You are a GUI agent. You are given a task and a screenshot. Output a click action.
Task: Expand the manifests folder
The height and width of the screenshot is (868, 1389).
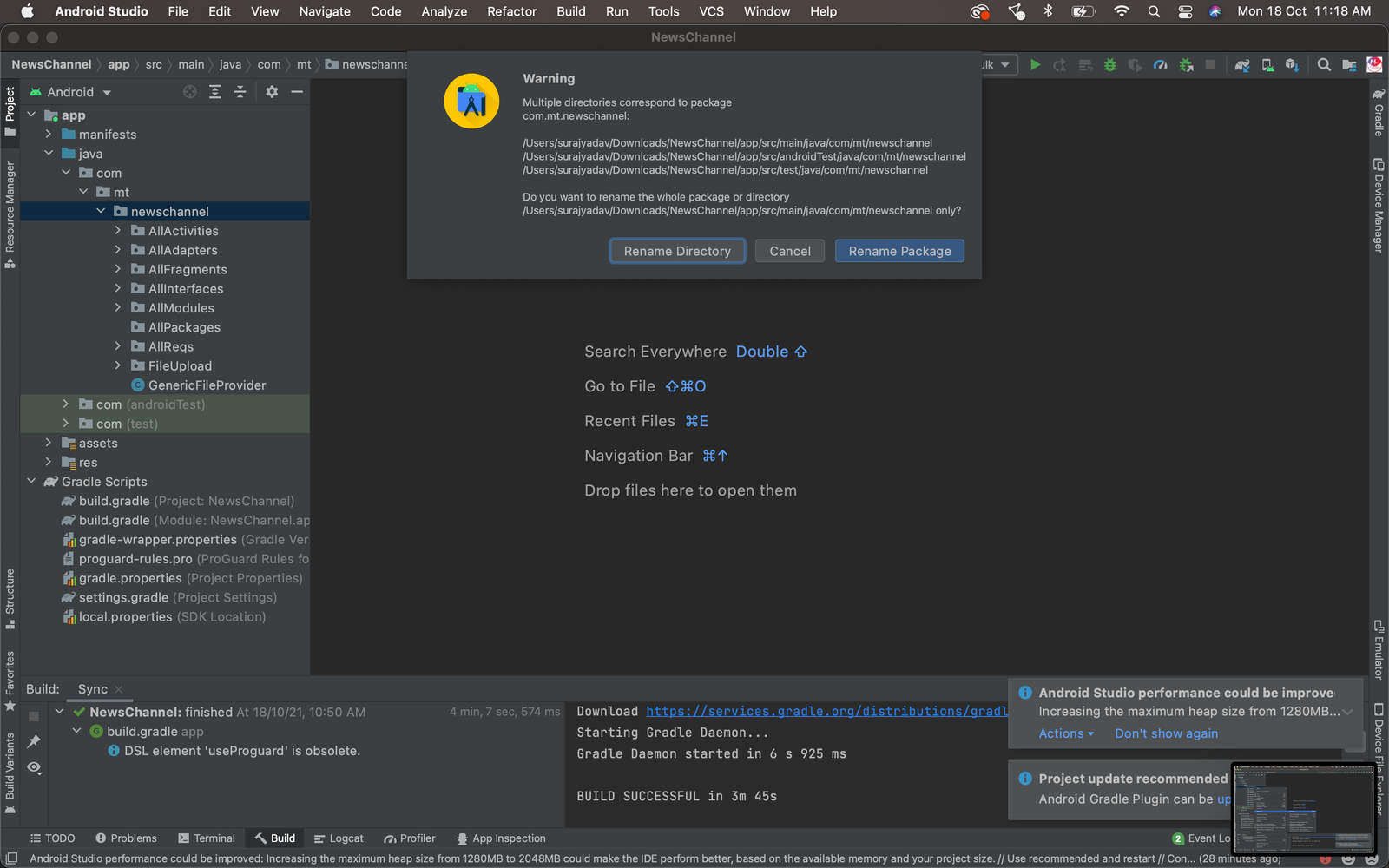49,135
